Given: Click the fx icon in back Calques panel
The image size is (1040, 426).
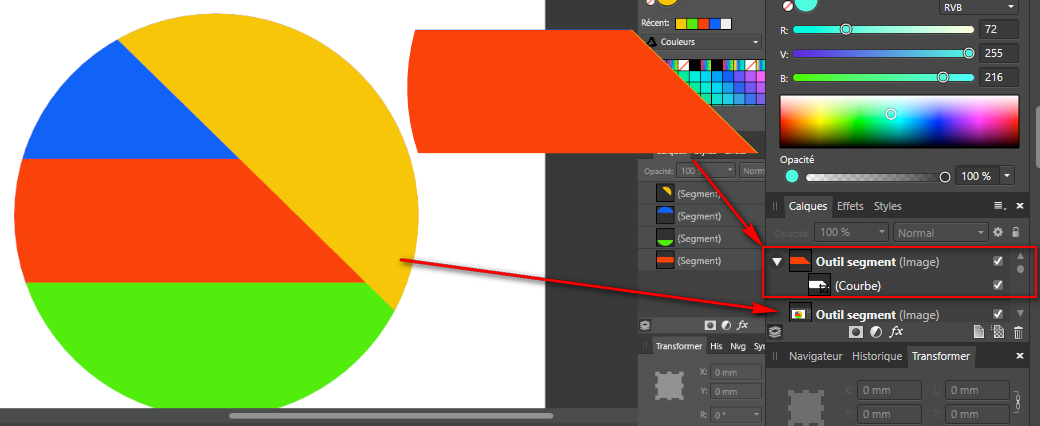Looking at the screenshot, I should click(743, 325).
